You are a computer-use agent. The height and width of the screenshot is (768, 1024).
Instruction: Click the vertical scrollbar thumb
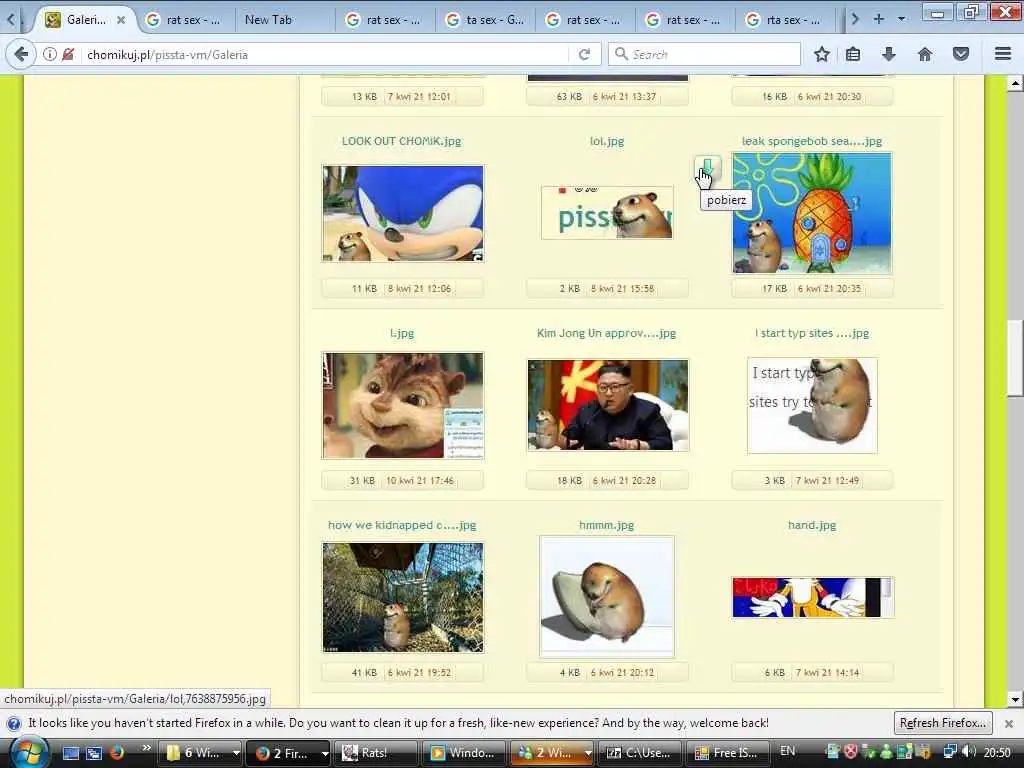tap(1015, 358)
